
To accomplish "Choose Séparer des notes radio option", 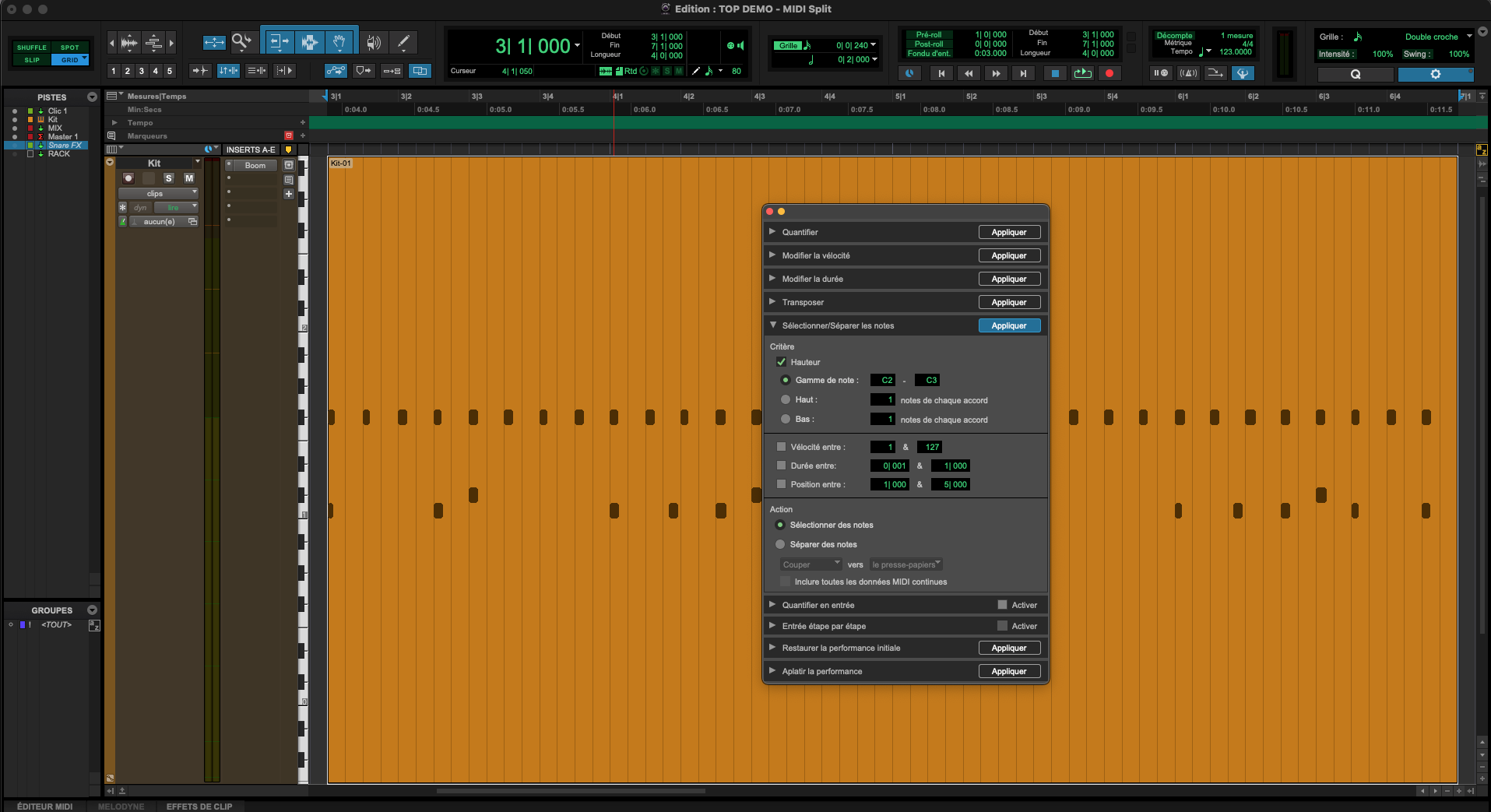I will click(780, 544).
